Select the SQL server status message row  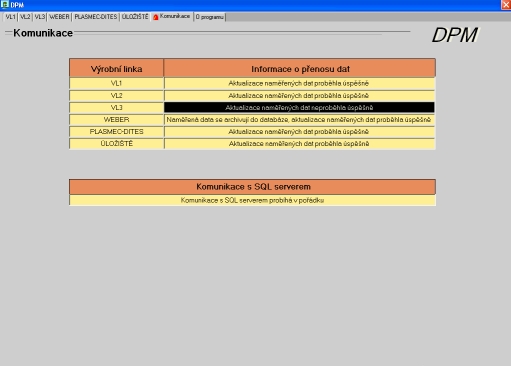coord(252,200)
